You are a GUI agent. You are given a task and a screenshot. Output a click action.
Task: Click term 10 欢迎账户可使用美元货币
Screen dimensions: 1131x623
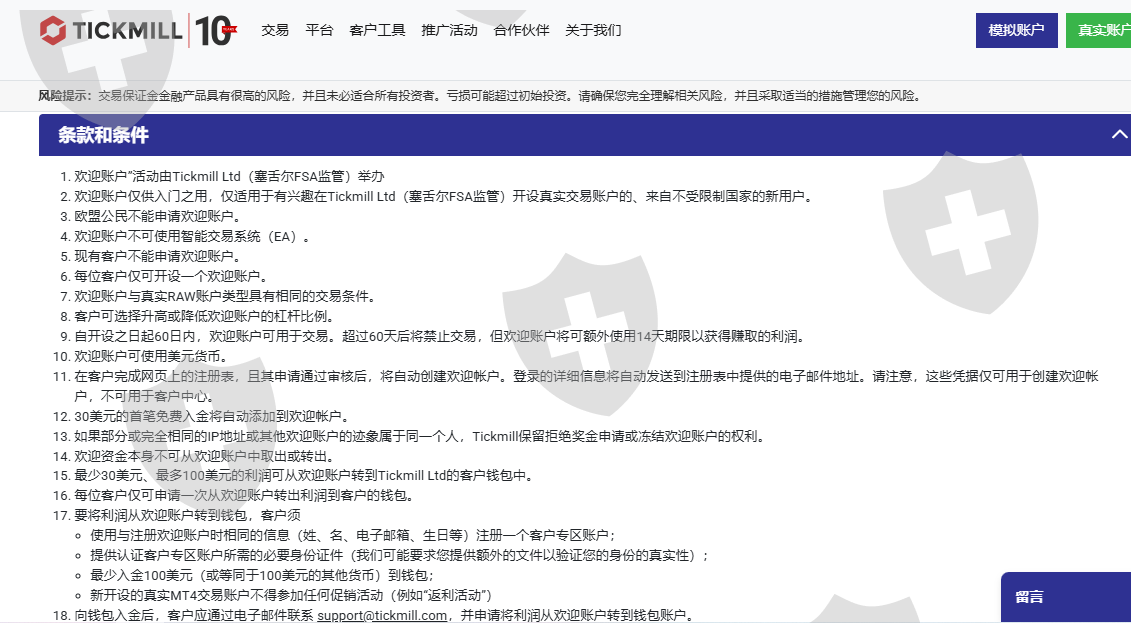point(151,356)
